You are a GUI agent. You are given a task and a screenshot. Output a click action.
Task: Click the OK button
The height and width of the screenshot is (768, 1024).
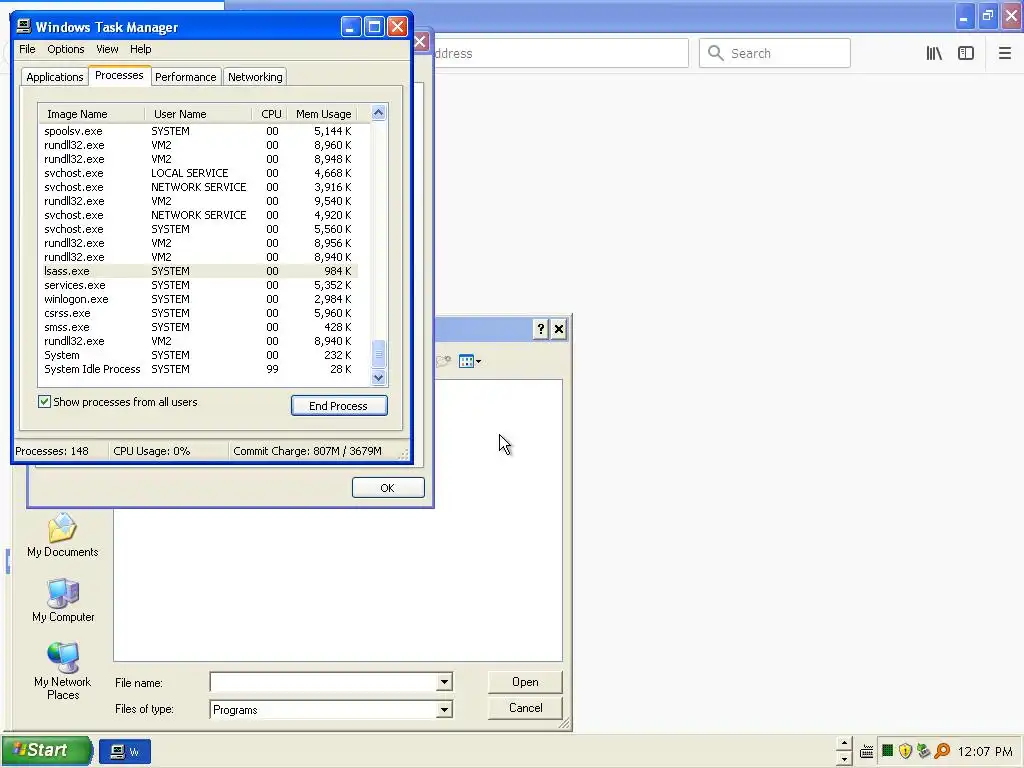pyautogui.click(x=388, y=488)
